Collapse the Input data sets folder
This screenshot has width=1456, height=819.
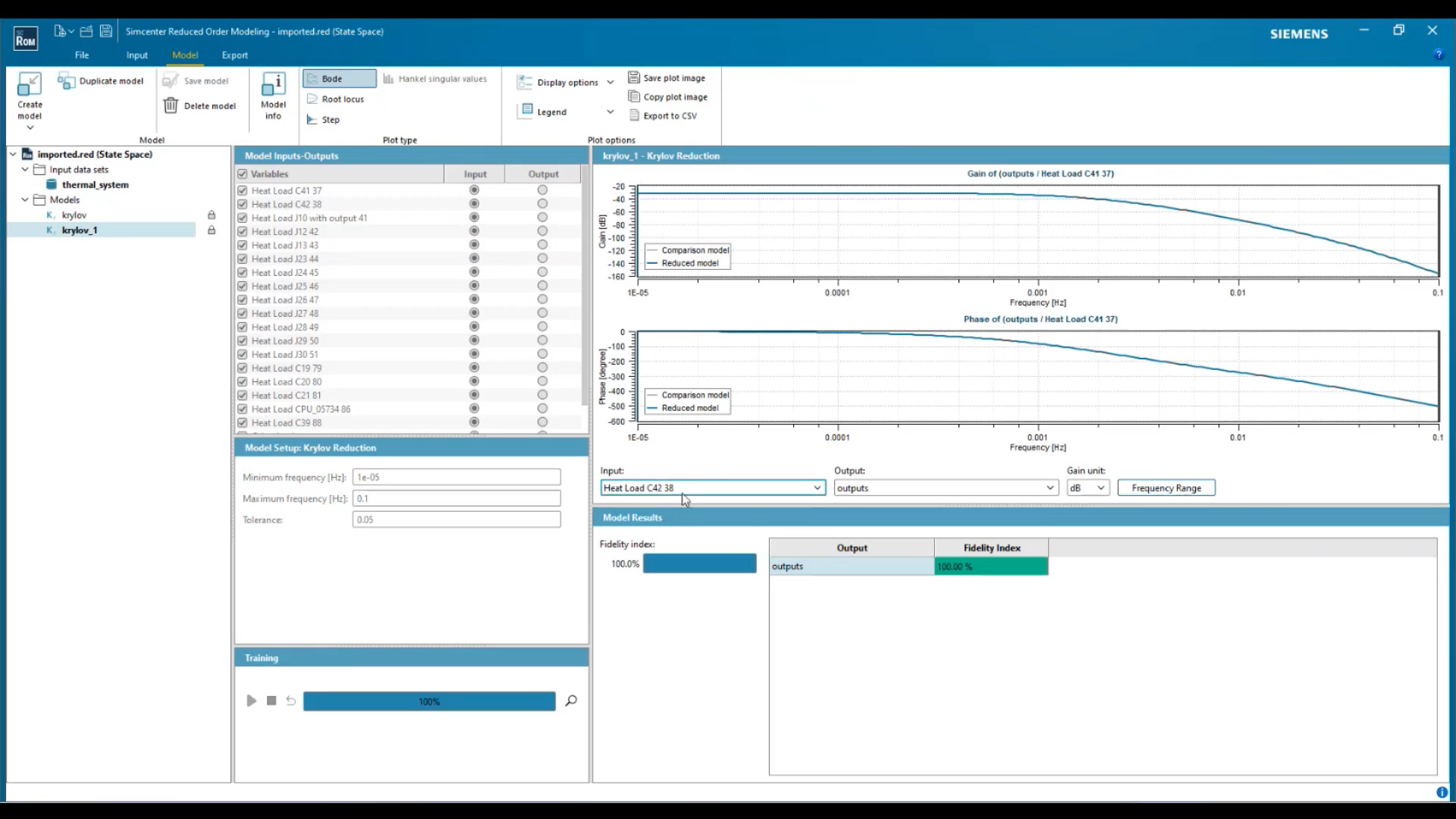25,169
